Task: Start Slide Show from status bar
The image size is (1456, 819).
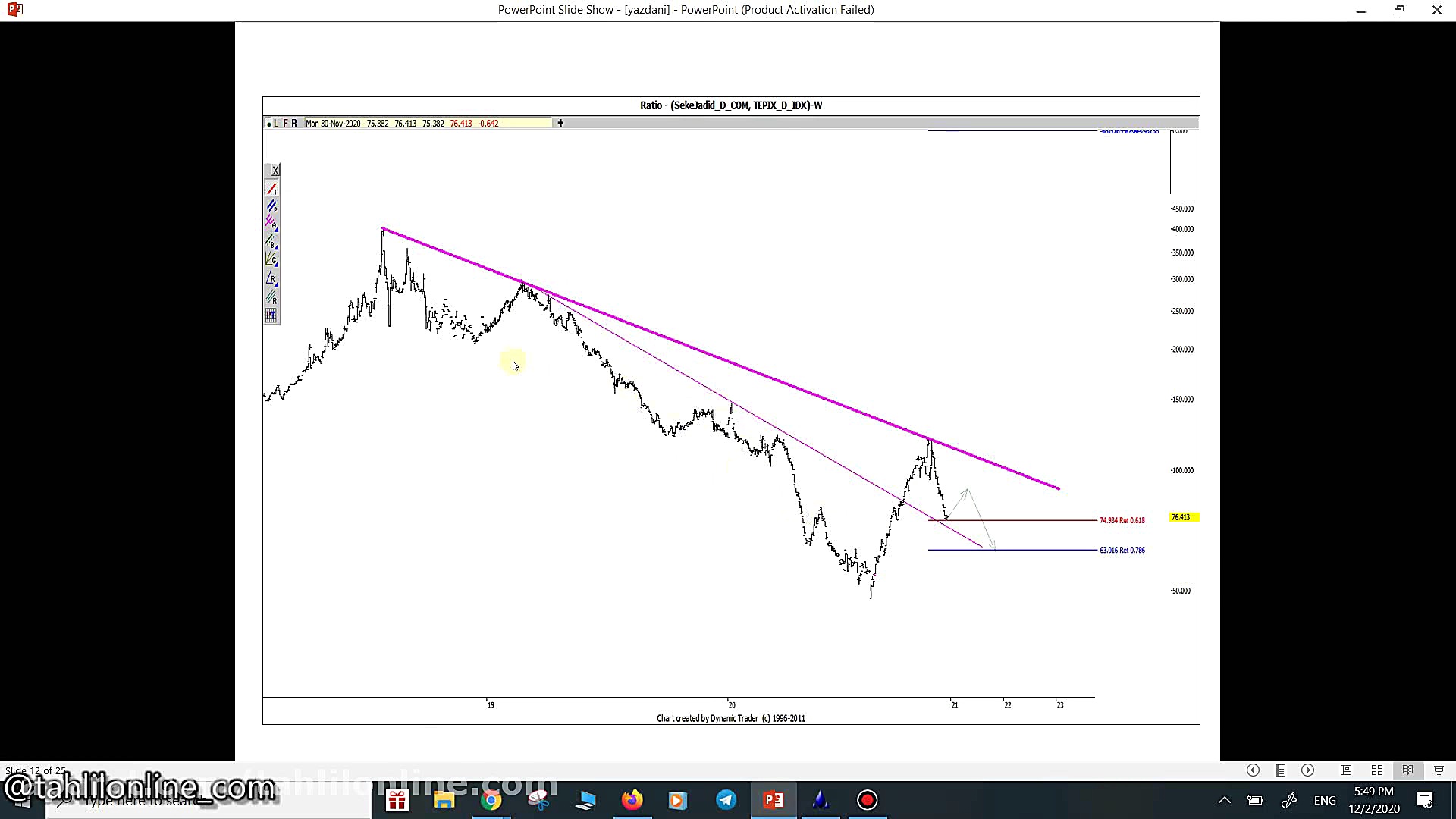Action: (1439, 770)
